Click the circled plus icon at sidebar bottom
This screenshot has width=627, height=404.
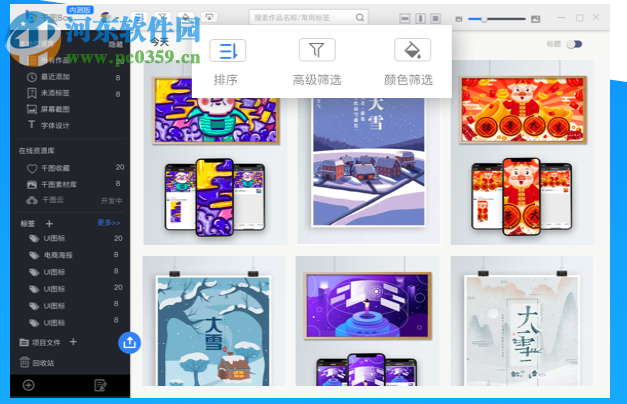coord(28,385)
